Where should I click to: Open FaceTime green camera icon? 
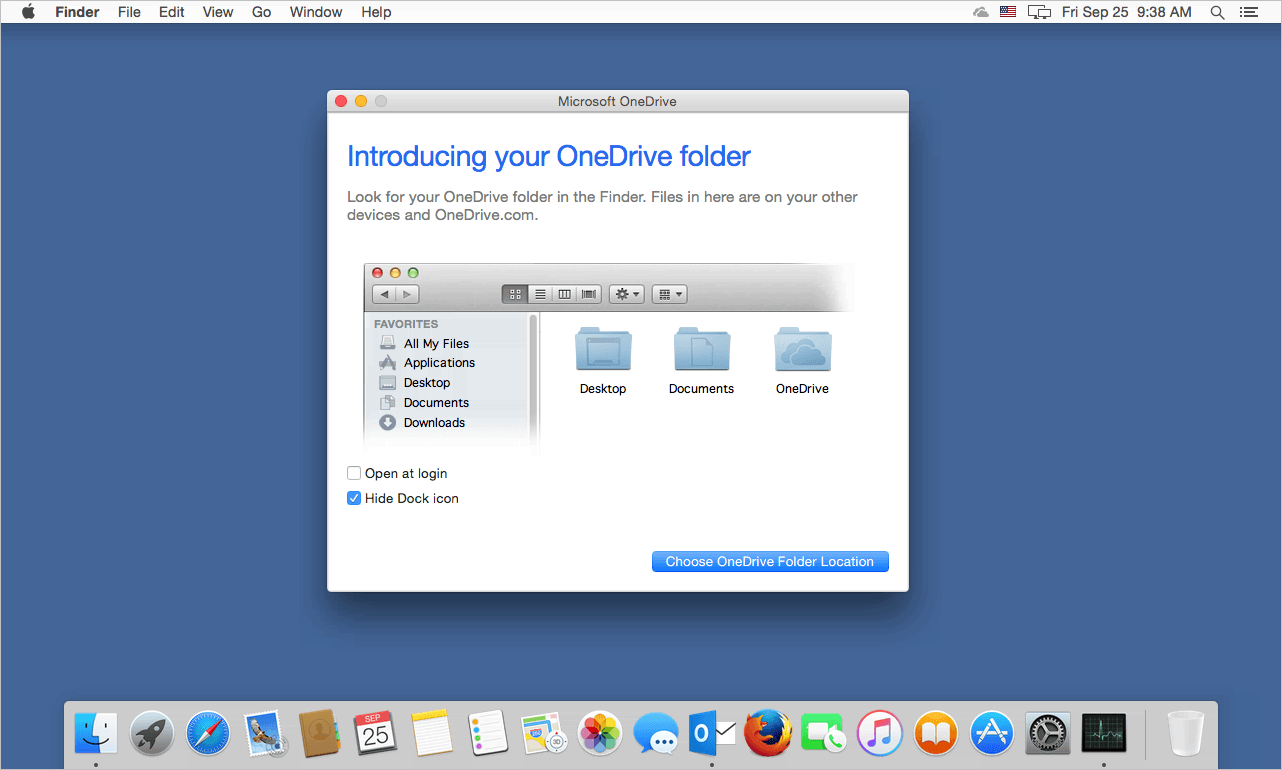point(824,734)
